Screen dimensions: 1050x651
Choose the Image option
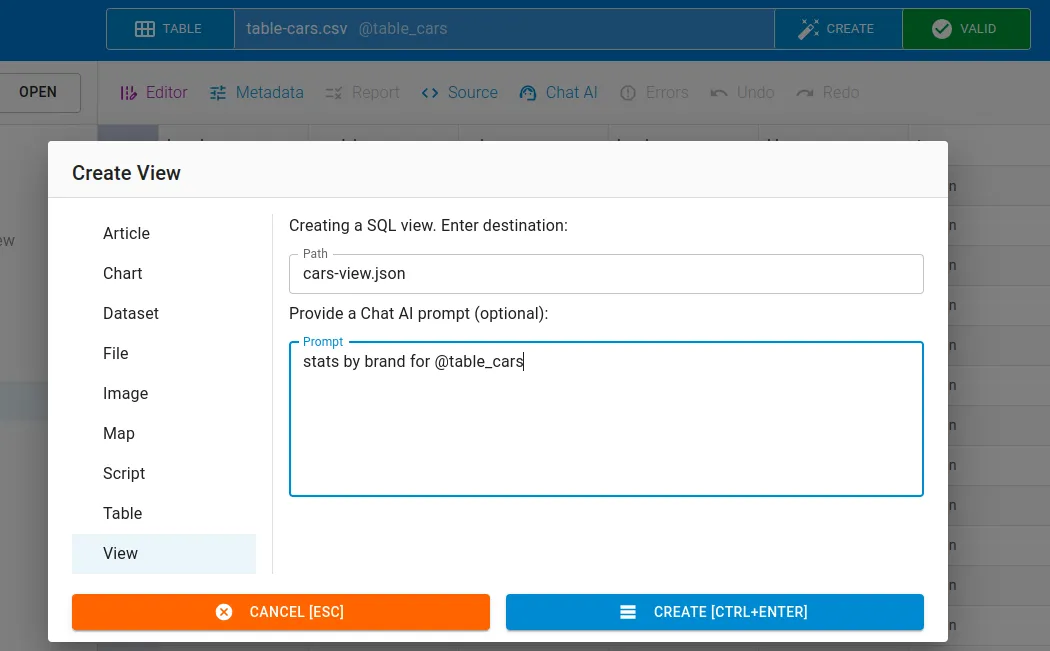click(125, 393)
